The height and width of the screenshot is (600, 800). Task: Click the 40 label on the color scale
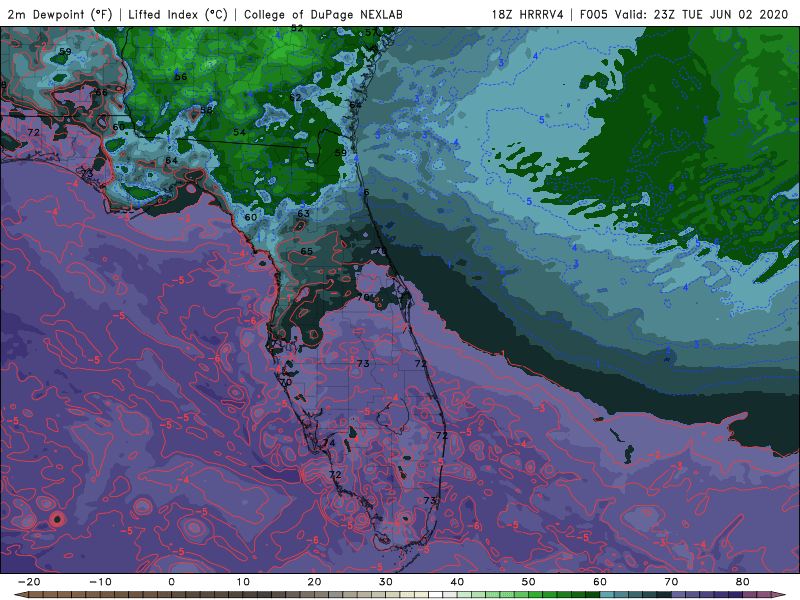tap(457, 582)
